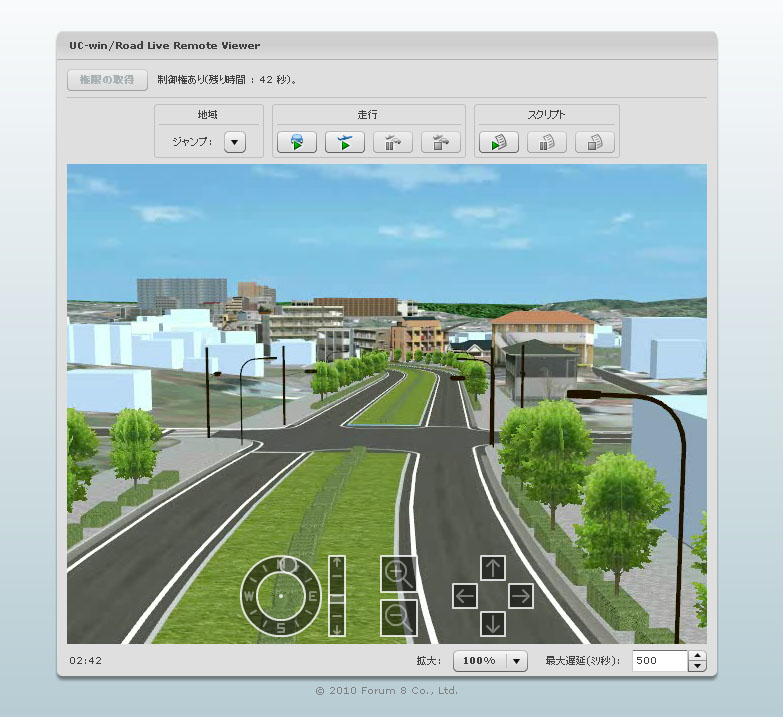Open the 拡大 100% zoom dropdown
This screenshot has width=783, height=717.
point(490,661)
